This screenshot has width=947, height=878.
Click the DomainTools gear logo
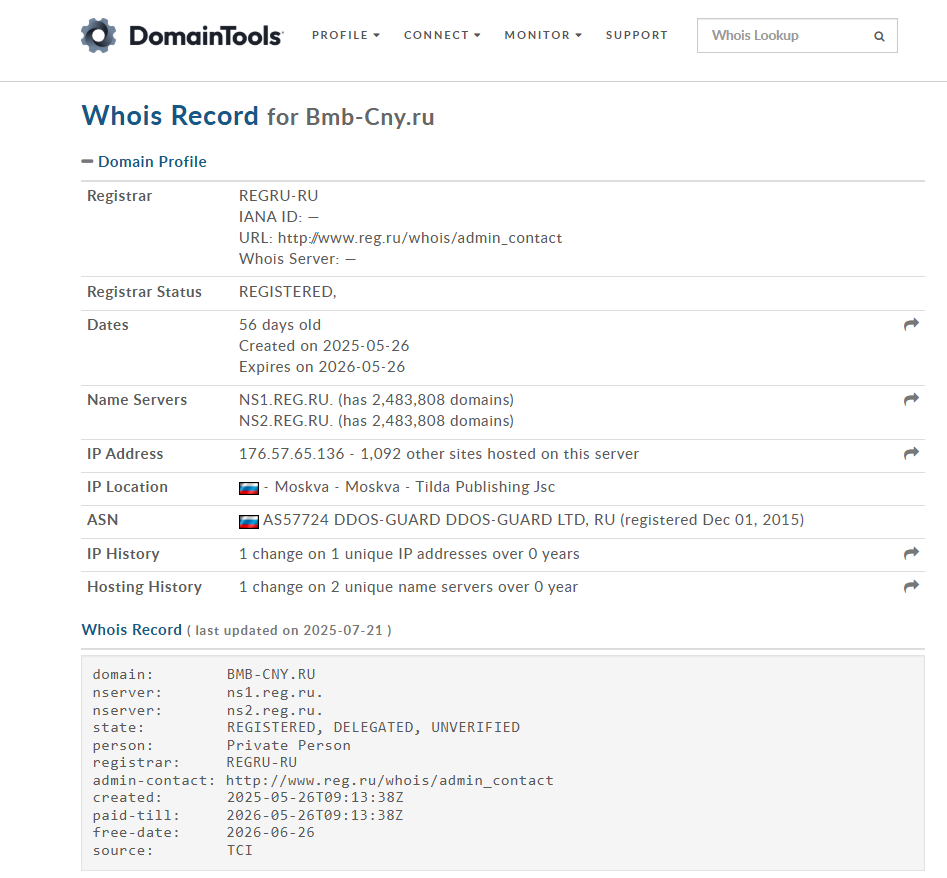point(99,36)
